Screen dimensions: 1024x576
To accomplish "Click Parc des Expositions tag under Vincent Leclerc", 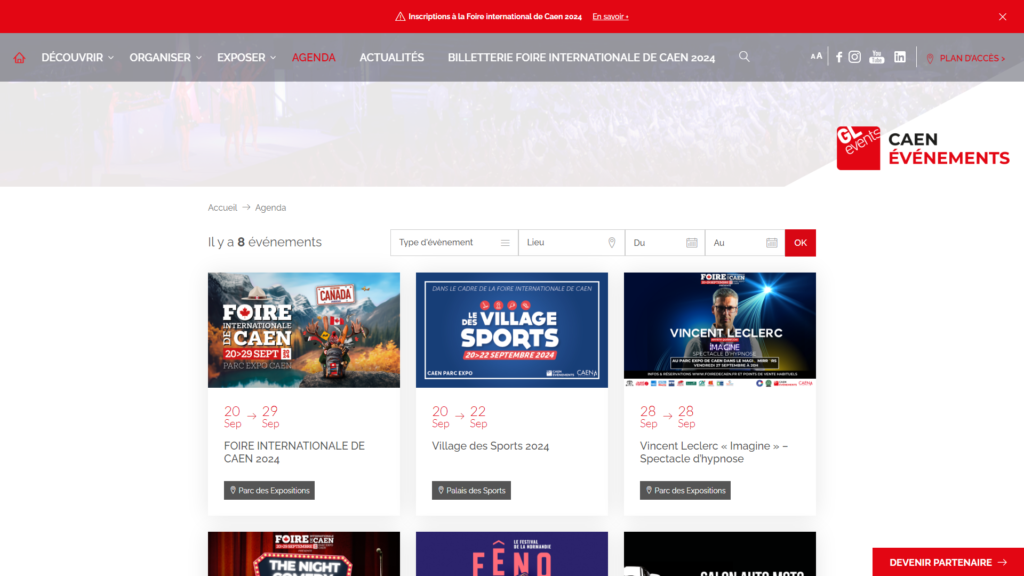I will pos(685,490).
